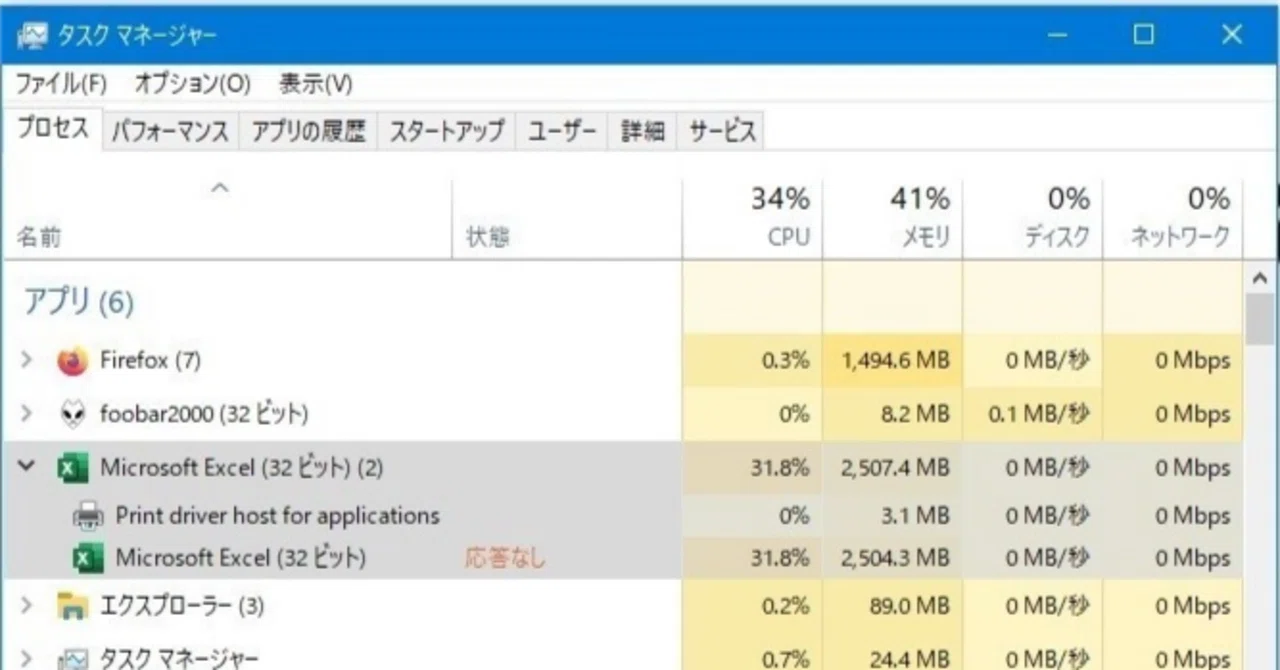Select the Microsoft Excel (32 ビット) (2) name

tap(241, 468)
